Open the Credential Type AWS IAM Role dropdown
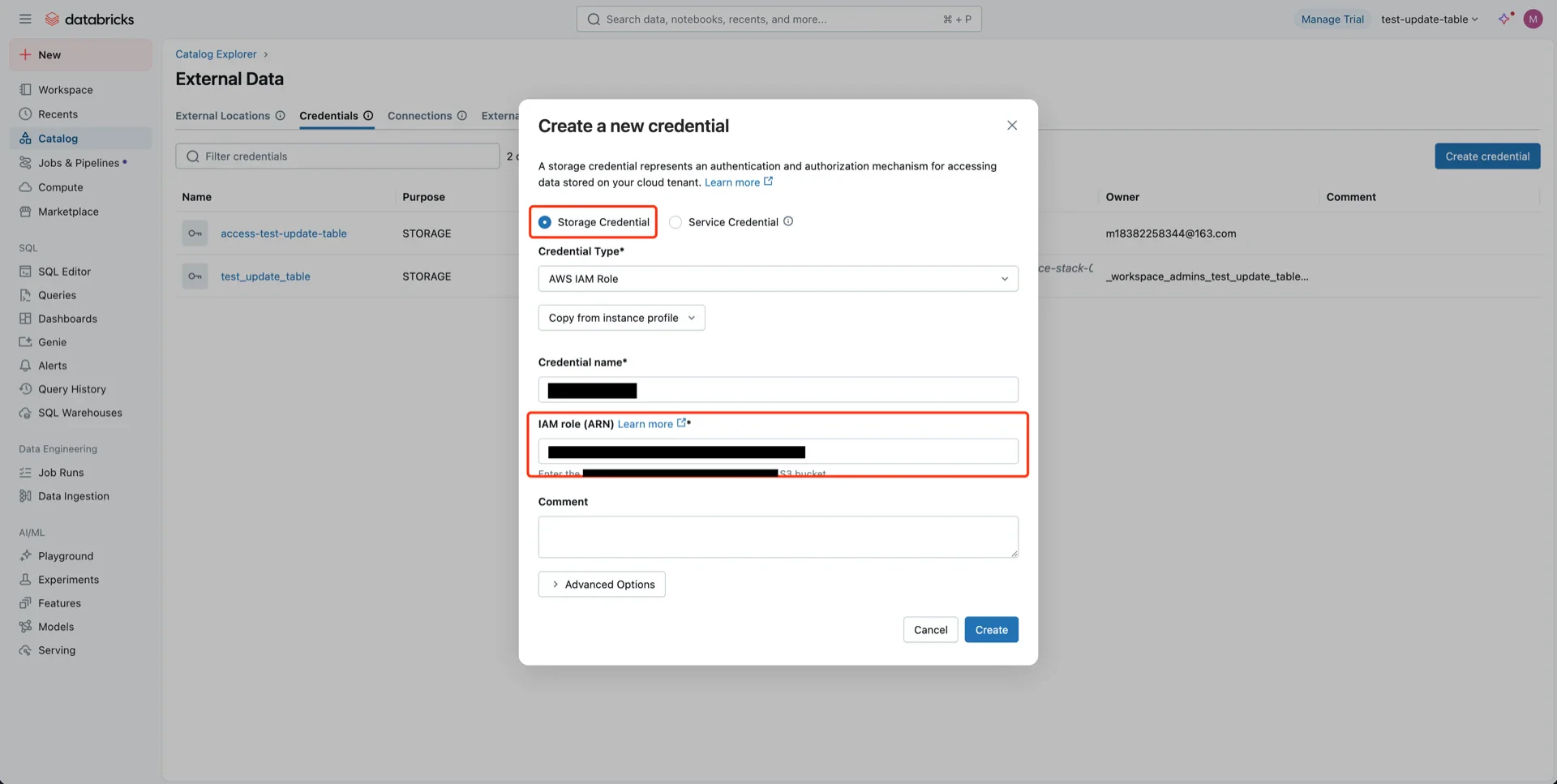The image size is (1557, 784). pos(778,279)
